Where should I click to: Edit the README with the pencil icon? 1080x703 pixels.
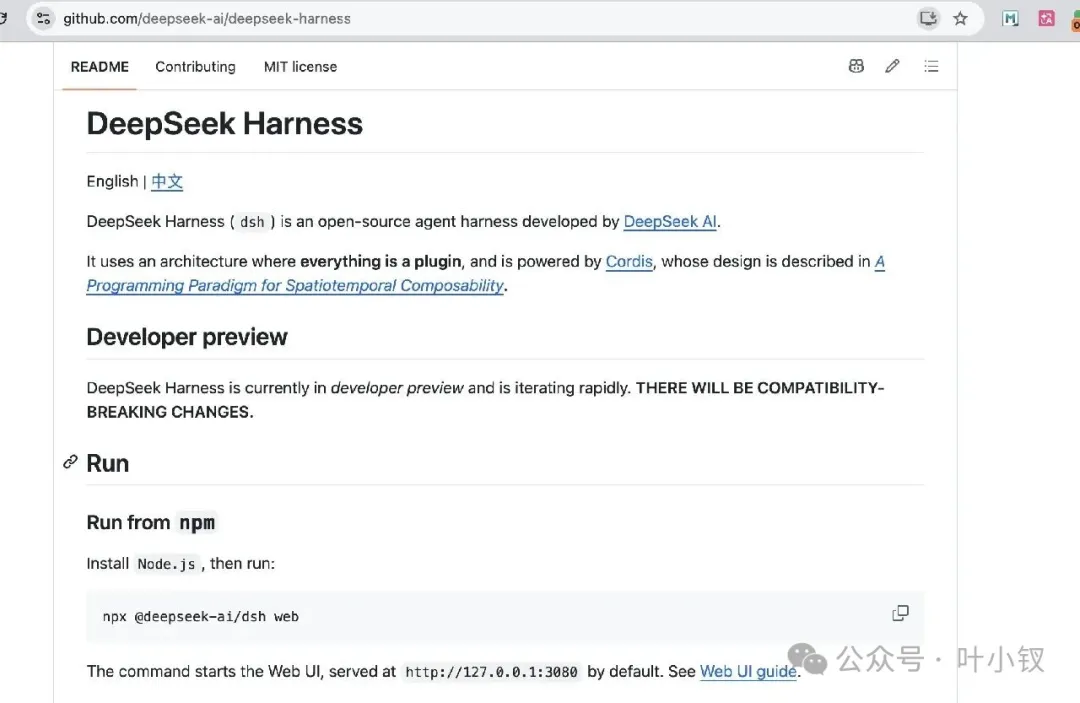coord(893,66)
